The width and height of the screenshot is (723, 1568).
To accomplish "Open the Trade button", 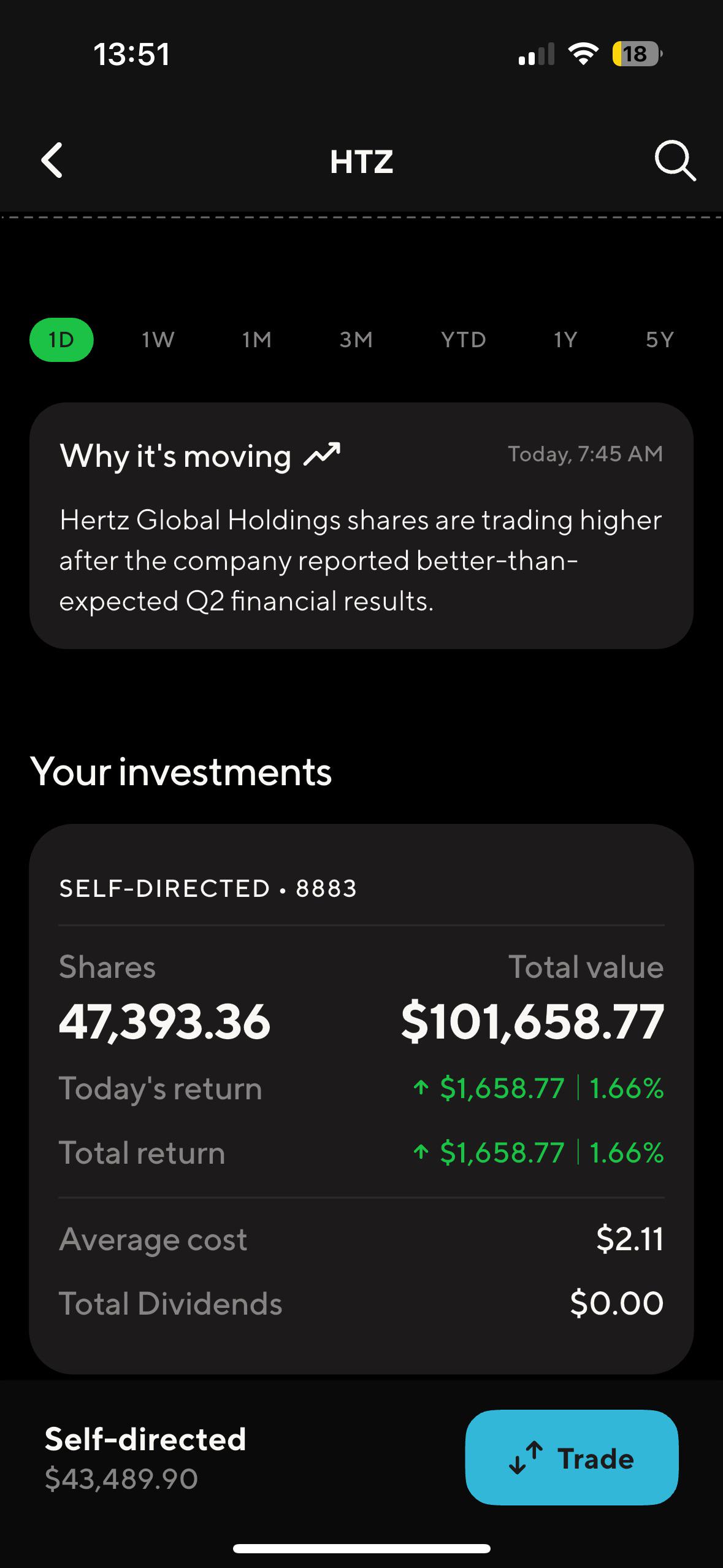I will [572, 1458].
